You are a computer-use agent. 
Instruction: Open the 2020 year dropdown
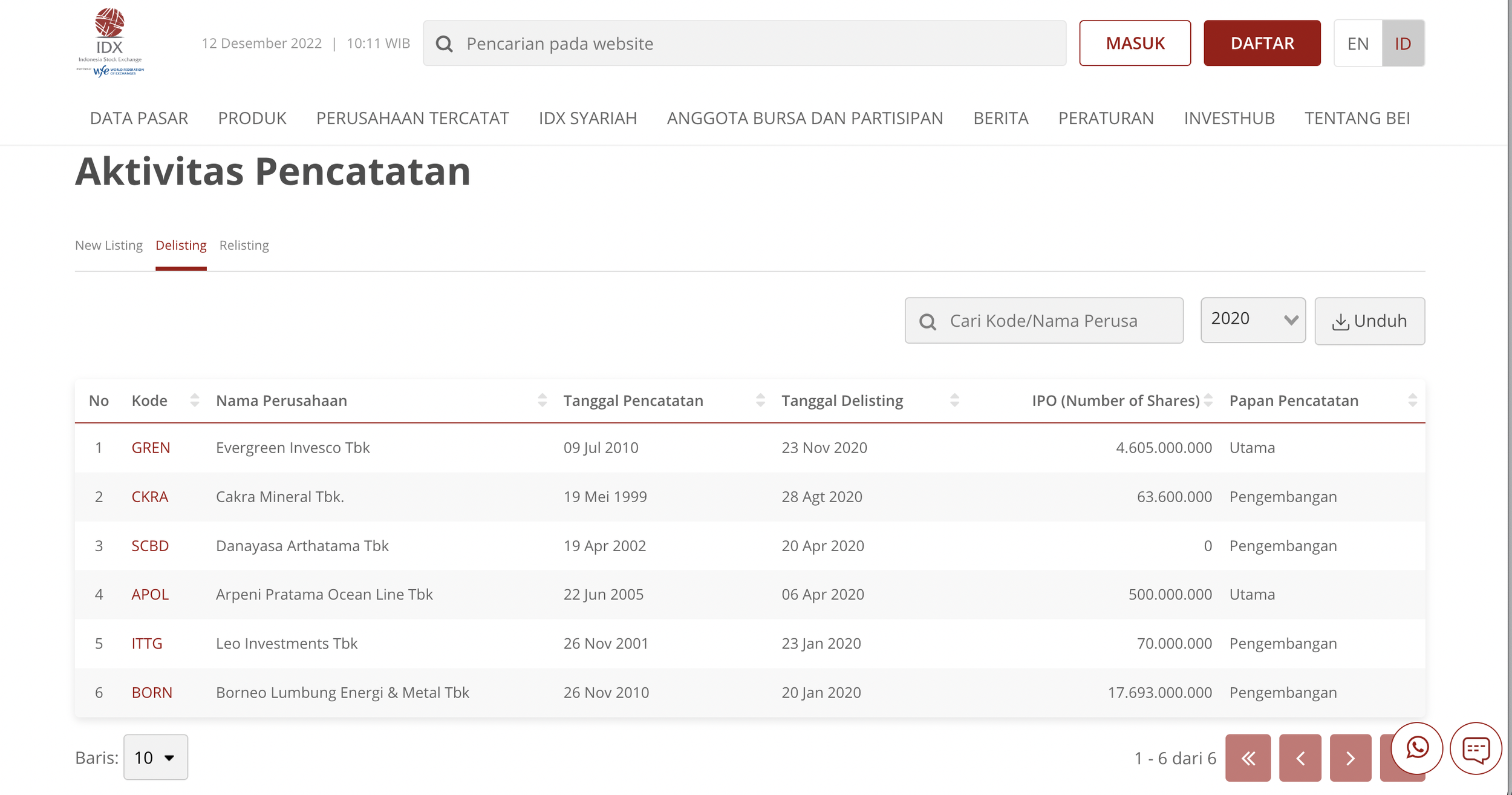click(1253, 320)
